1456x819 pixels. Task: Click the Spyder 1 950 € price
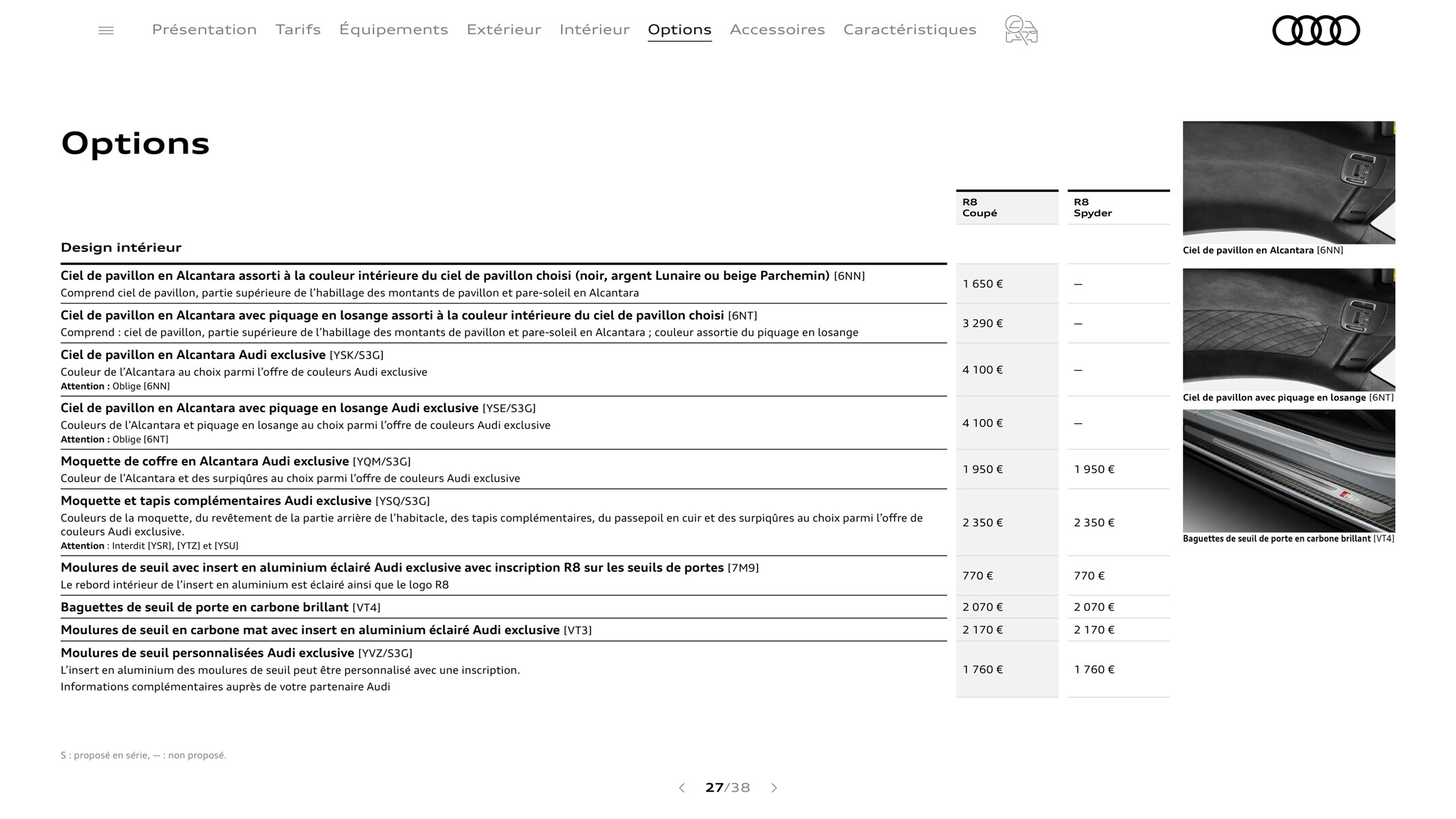tap(1094, 470)
